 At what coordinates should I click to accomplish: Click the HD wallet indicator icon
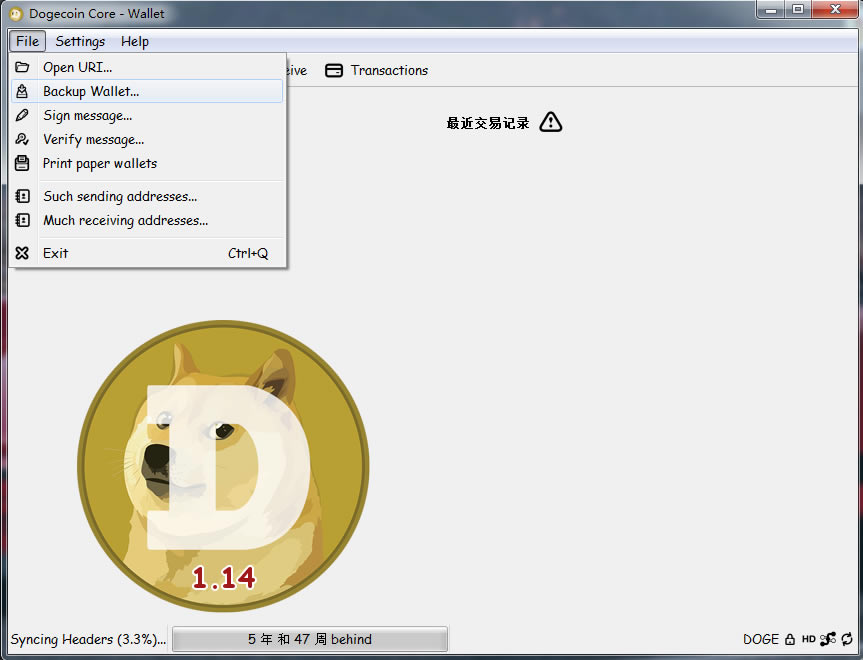click(x=810, y=639)
